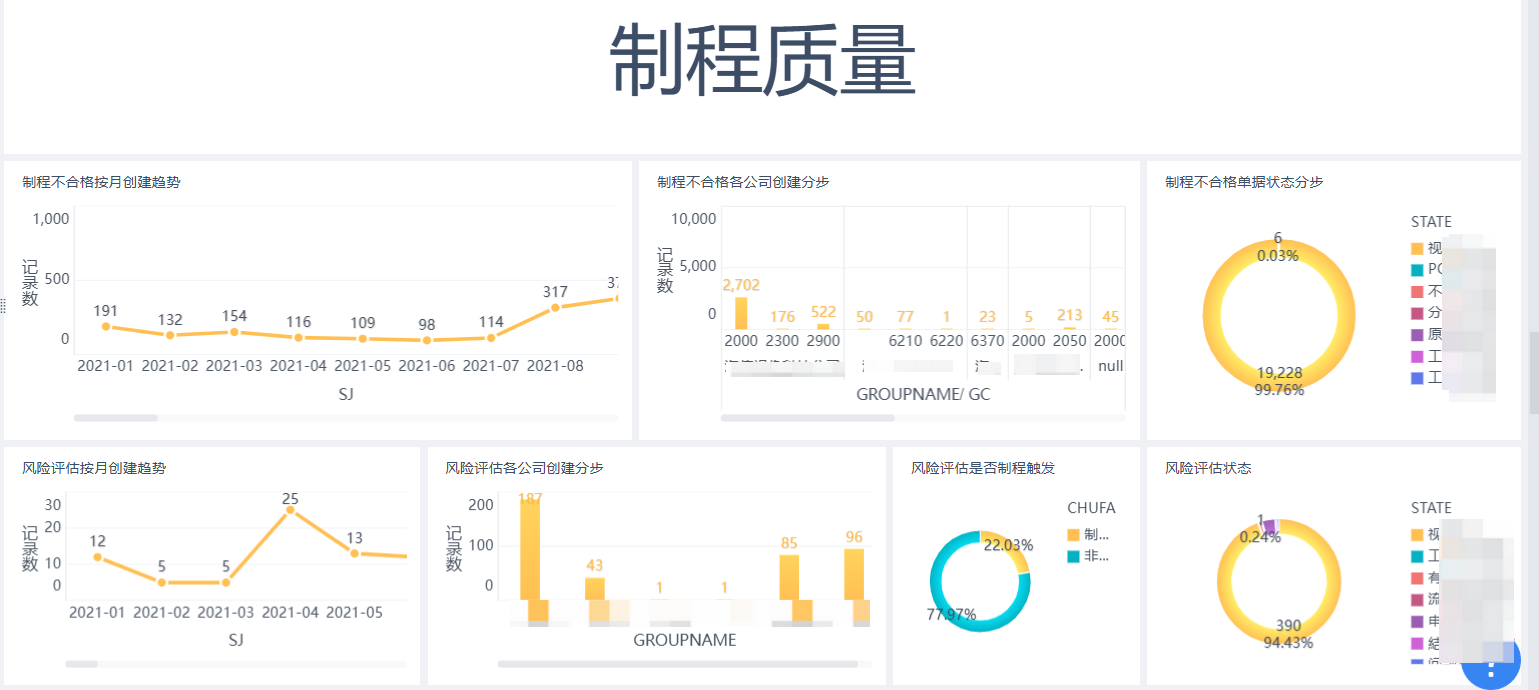This screenshot has height=690, width=1539.
Task: Select the 2021-04 peak point labeled 25
Action: pos(290,510)
